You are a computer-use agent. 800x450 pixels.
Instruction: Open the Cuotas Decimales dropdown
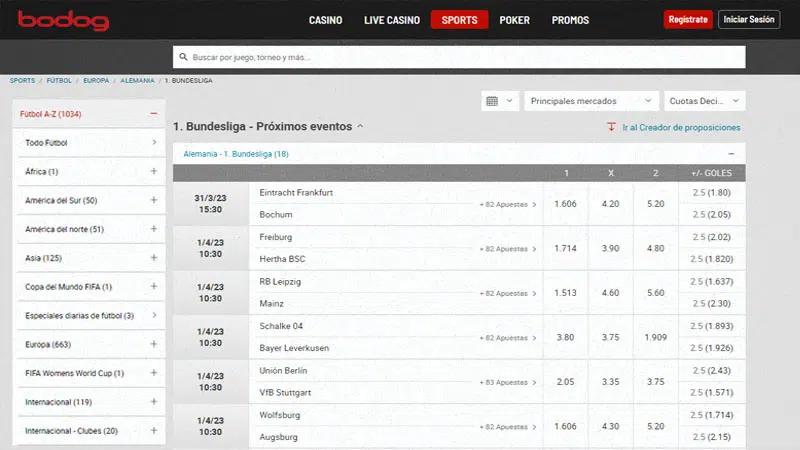[705, 101]
